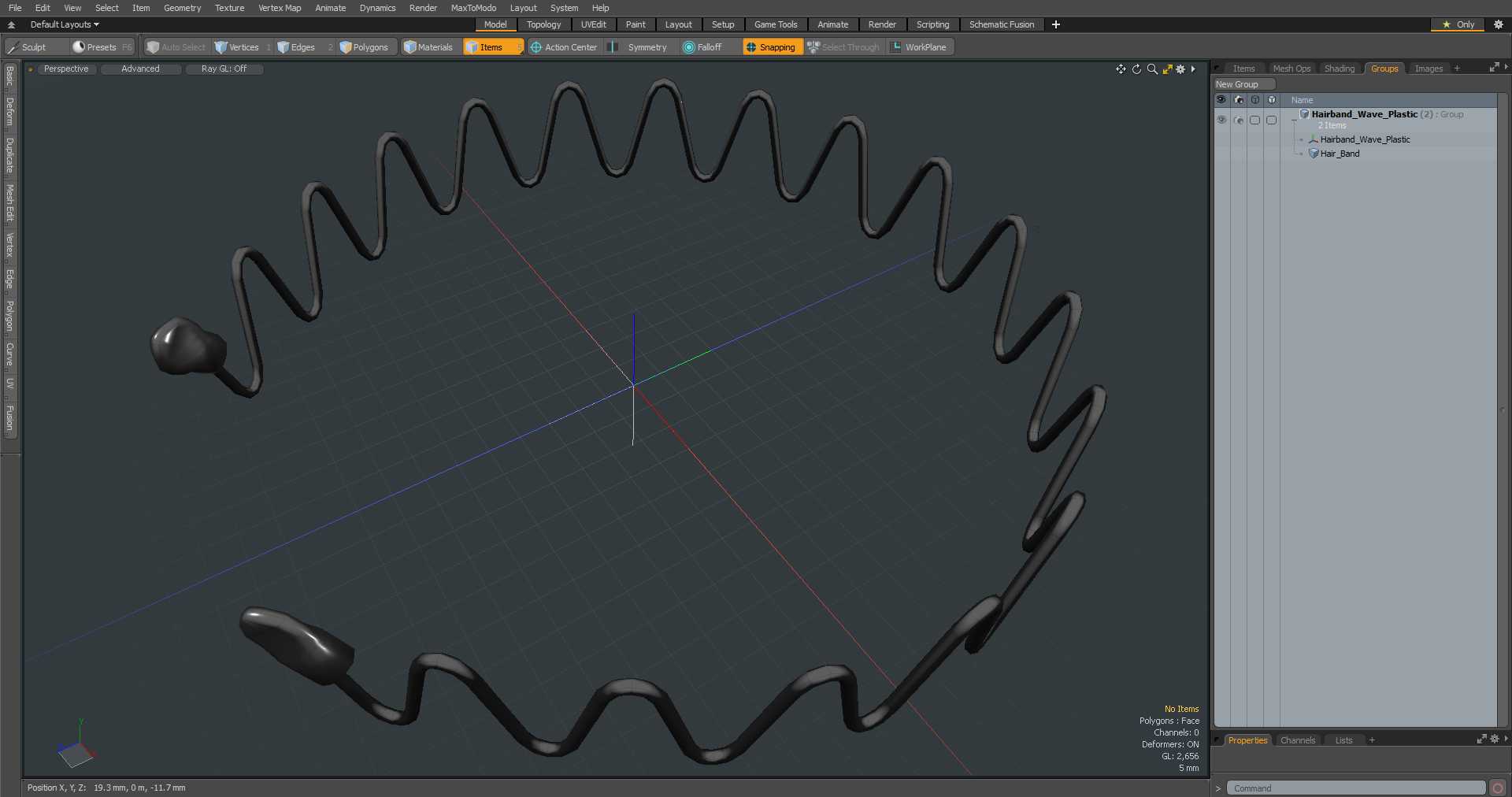The width and height of the screenshot is (1512, 797).
Task: Open the Deform sidebar tab
Action: (9, 112)
